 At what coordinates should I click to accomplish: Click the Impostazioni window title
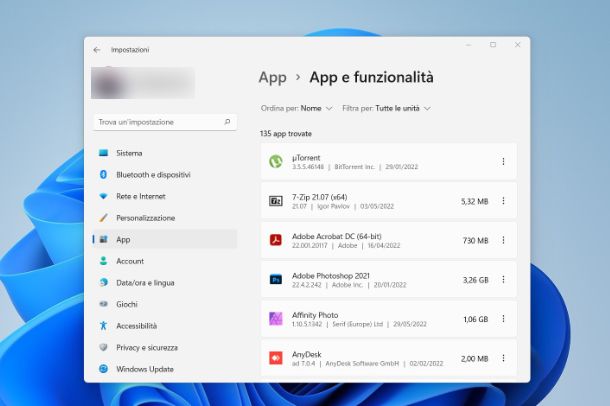pyautogui.click(x=130, y=50)
